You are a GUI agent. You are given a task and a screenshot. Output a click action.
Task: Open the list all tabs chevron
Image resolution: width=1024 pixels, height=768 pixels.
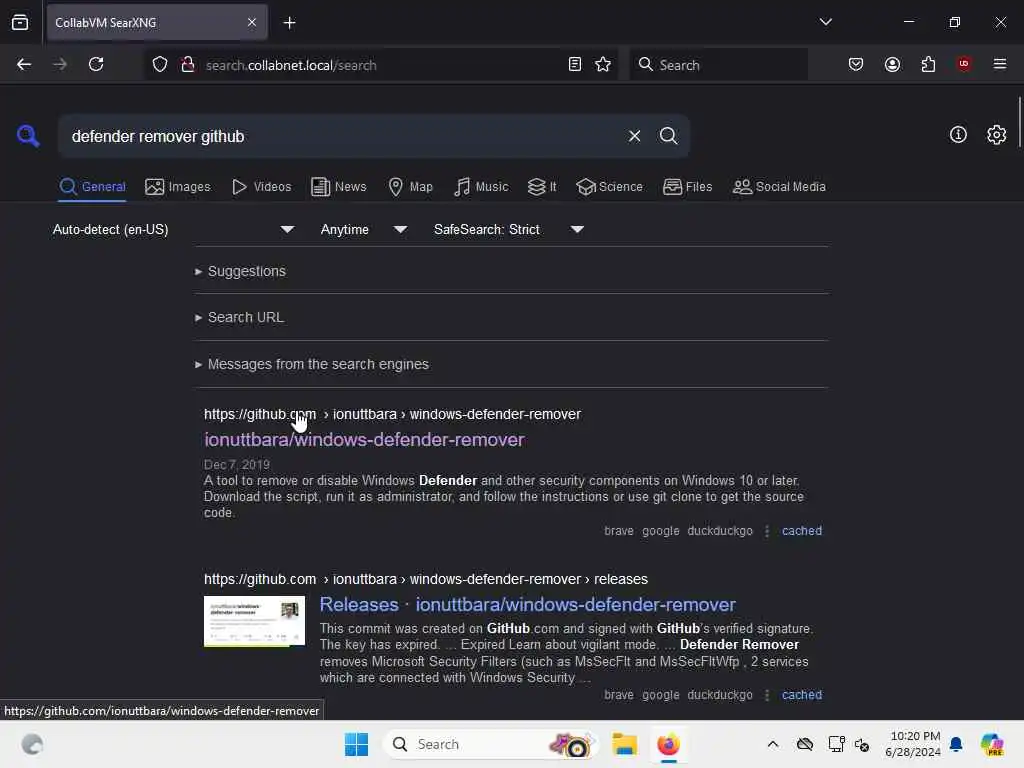825,22
